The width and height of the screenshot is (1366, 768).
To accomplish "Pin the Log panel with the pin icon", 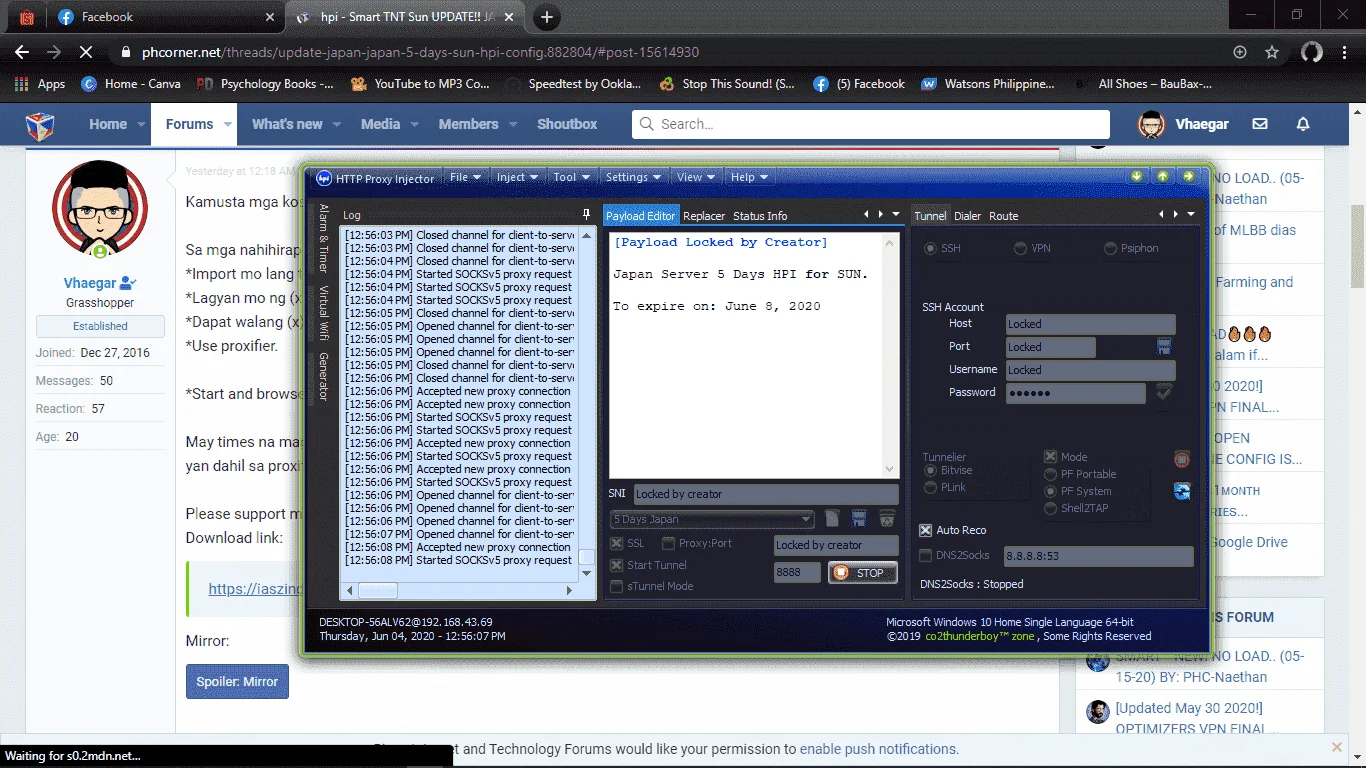I will (x=587, y=214).
